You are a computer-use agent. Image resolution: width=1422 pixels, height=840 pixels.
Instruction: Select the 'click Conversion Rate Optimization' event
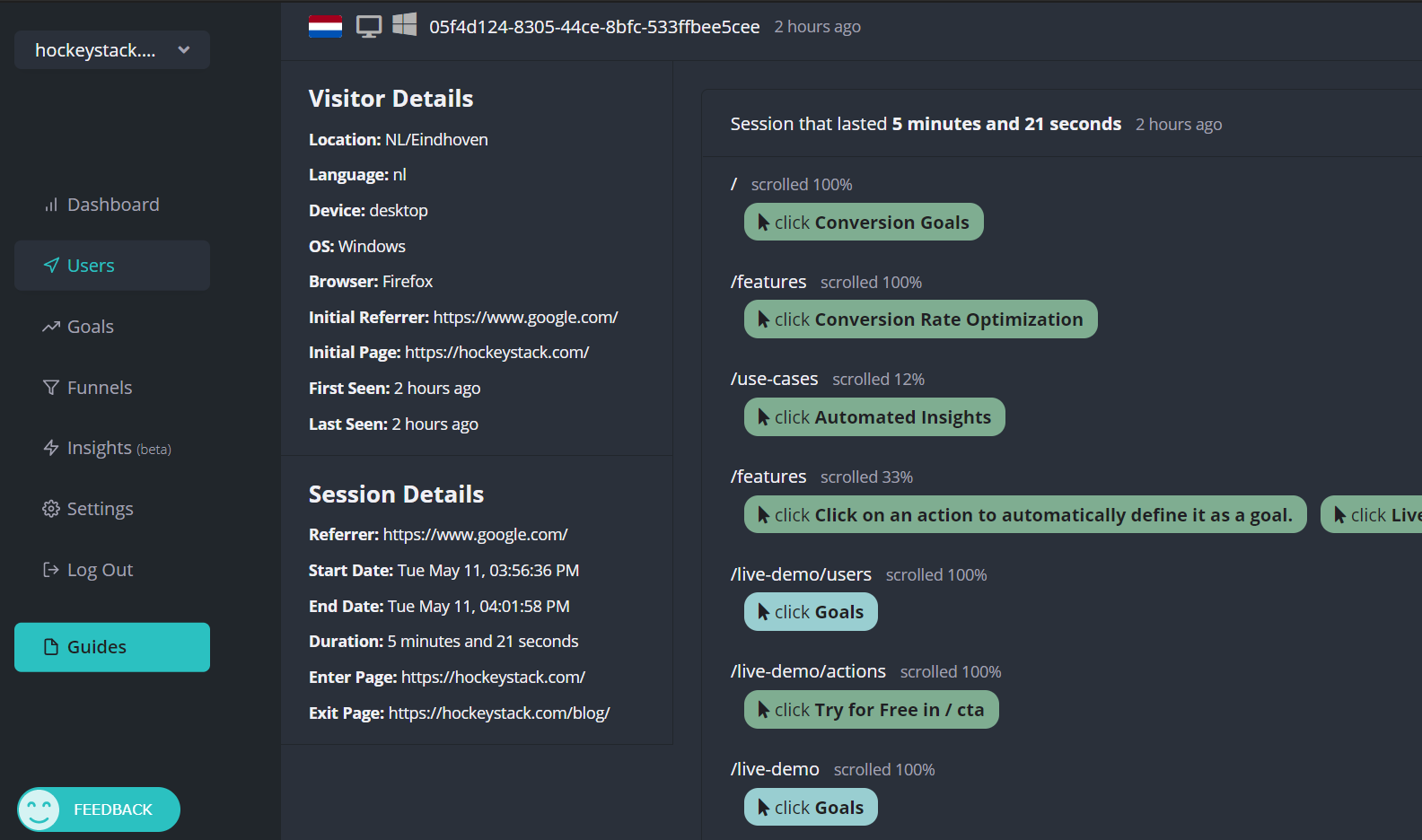920,319
